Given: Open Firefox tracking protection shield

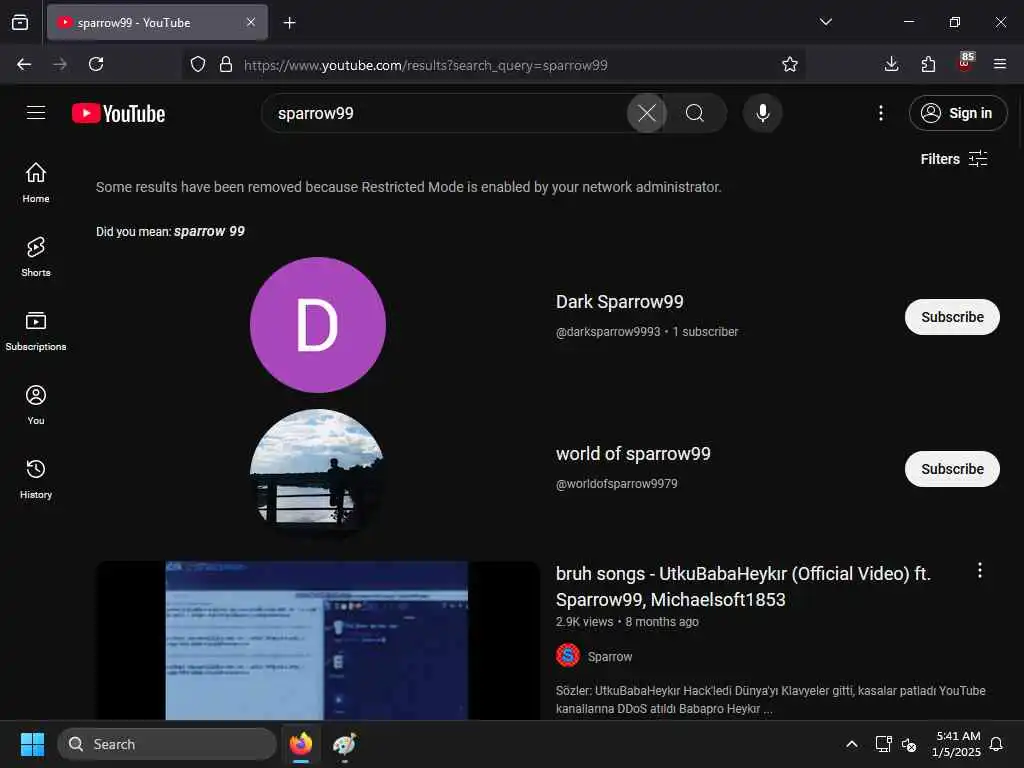Looking at the screenshot, I should [x=198, y=64].
